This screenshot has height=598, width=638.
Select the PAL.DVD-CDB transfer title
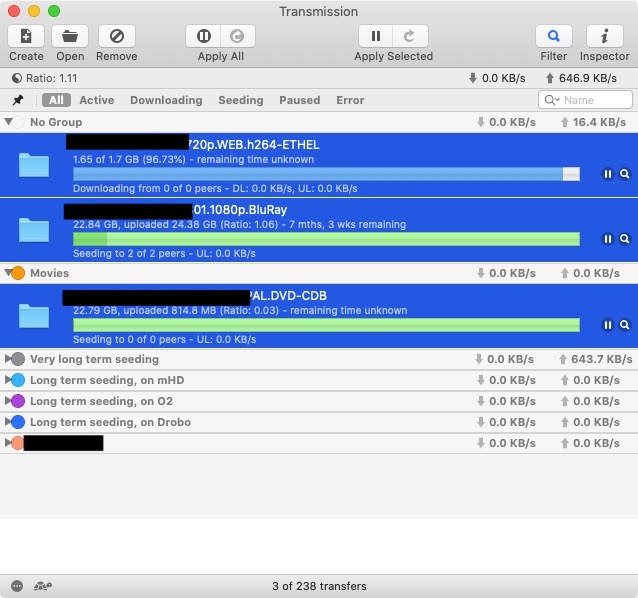point(287,296)
